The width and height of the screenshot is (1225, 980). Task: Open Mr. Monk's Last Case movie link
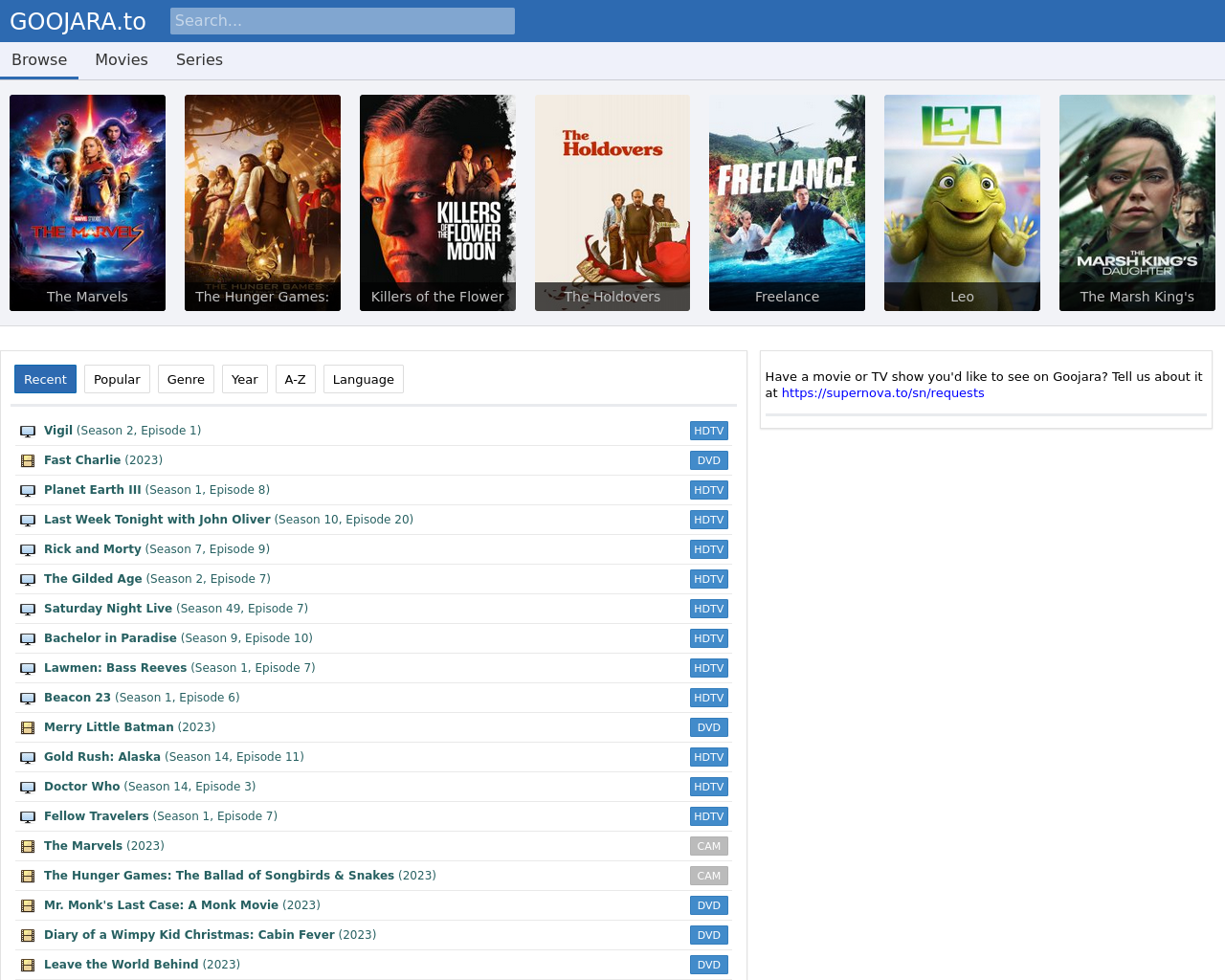(x=182, y=905)
